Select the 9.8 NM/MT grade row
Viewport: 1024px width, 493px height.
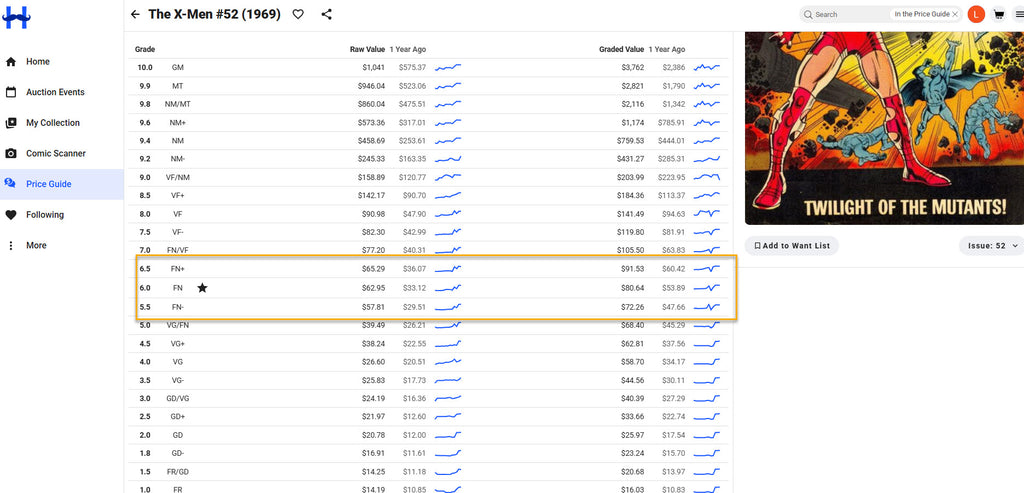[x=430, y=104]
